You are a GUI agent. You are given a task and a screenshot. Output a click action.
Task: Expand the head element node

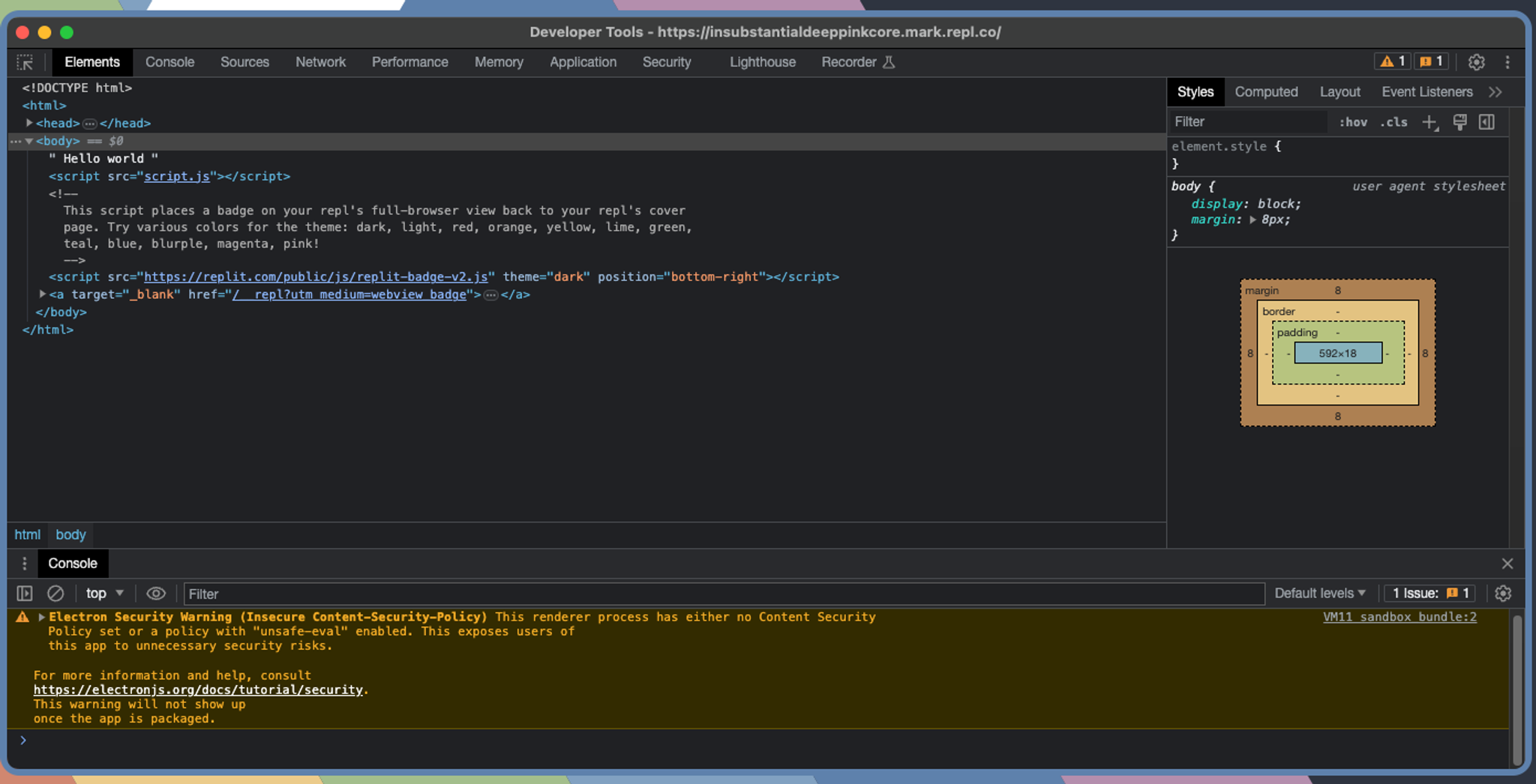(29, 123)
